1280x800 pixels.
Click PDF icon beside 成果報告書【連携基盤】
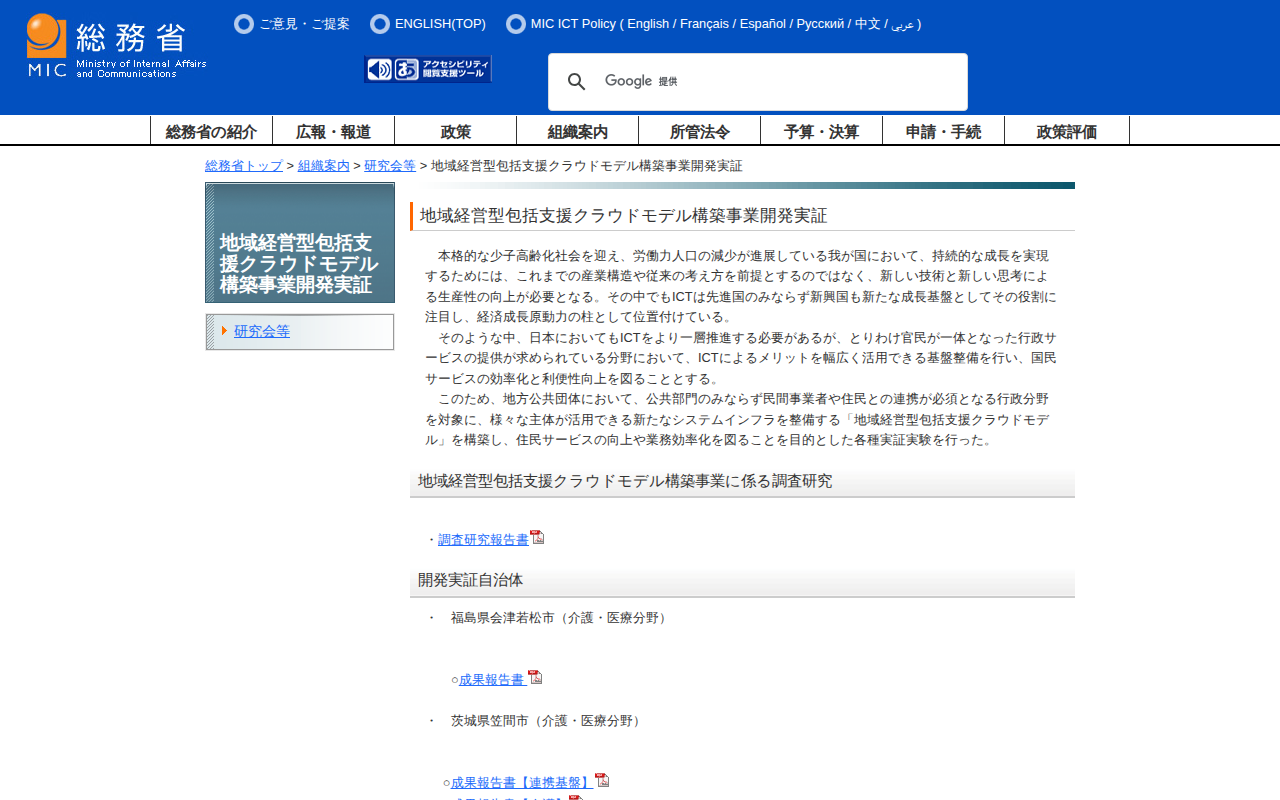point(602,780)
